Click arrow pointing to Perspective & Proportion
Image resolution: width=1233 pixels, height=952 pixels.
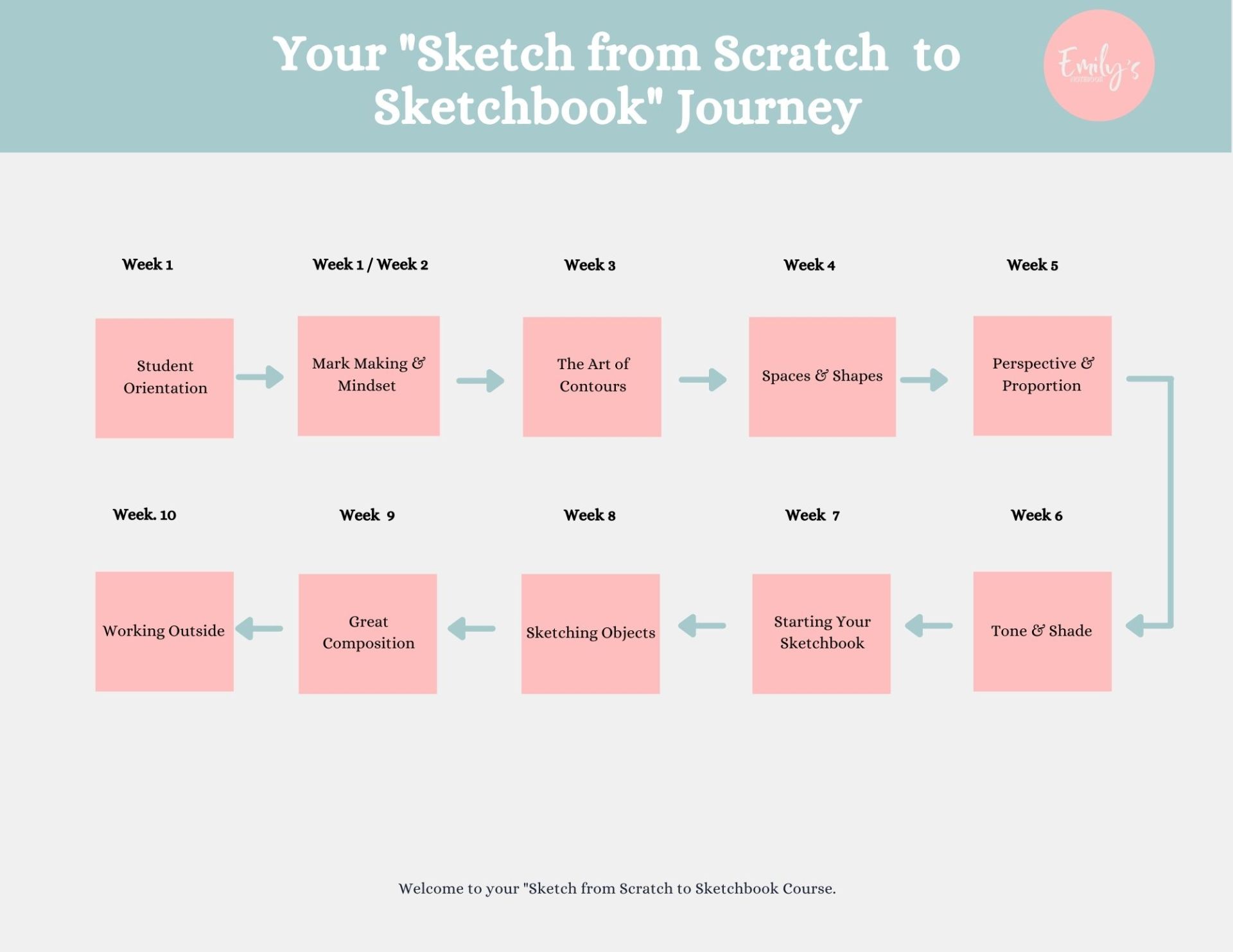(x=924, y=380)
